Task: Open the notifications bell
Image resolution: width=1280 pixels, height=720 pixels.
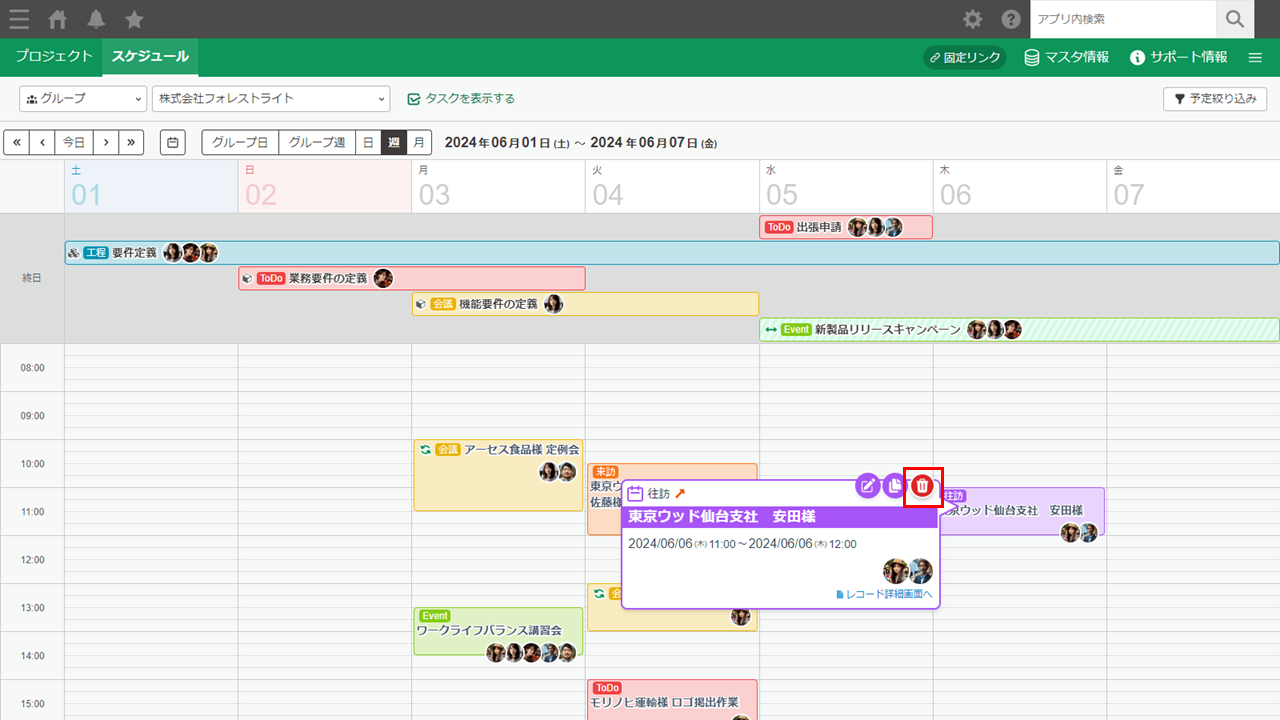Action: 96,19
